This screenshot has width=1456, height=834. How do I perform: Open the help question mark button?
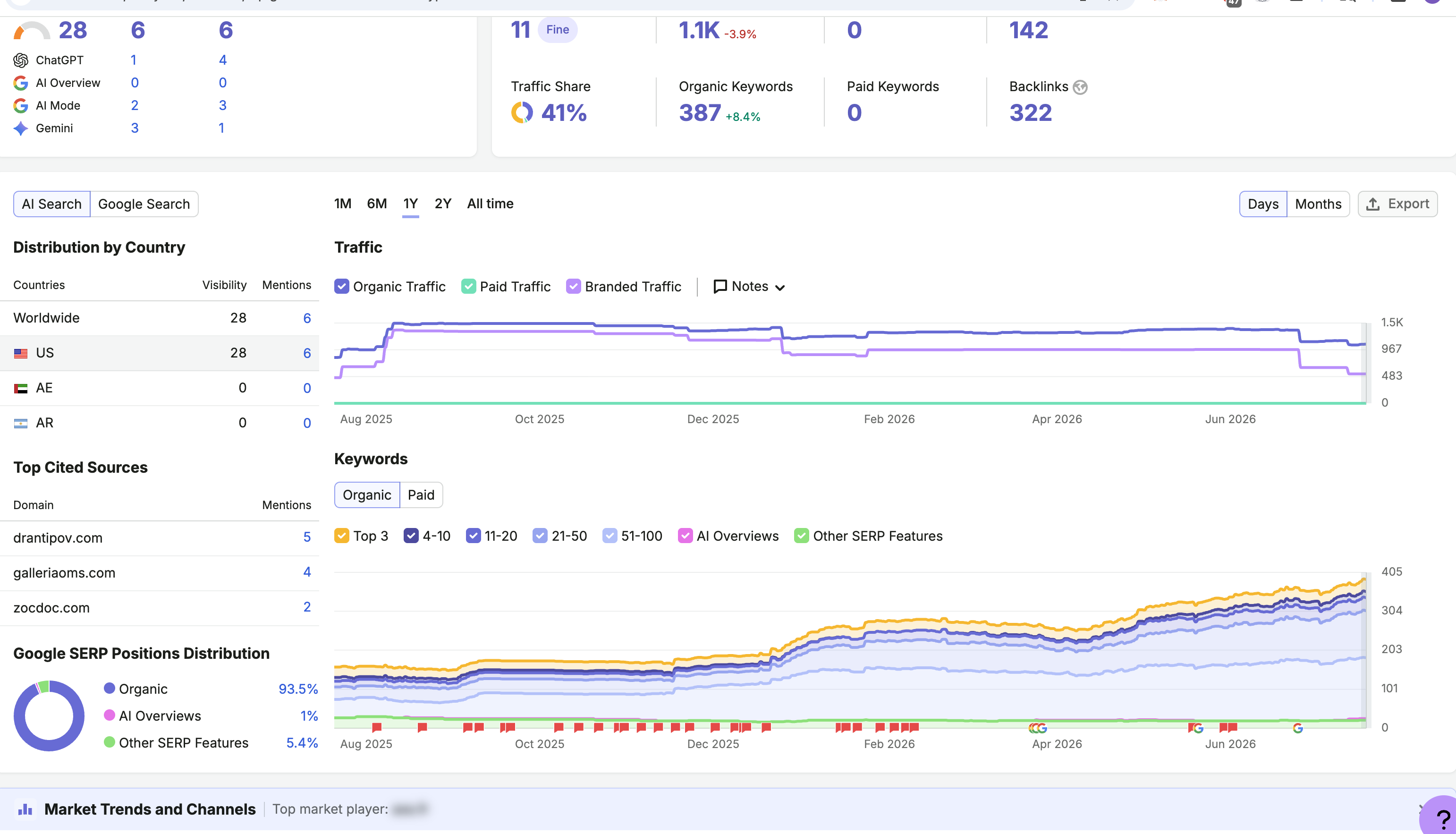(x=1442, y=819)
